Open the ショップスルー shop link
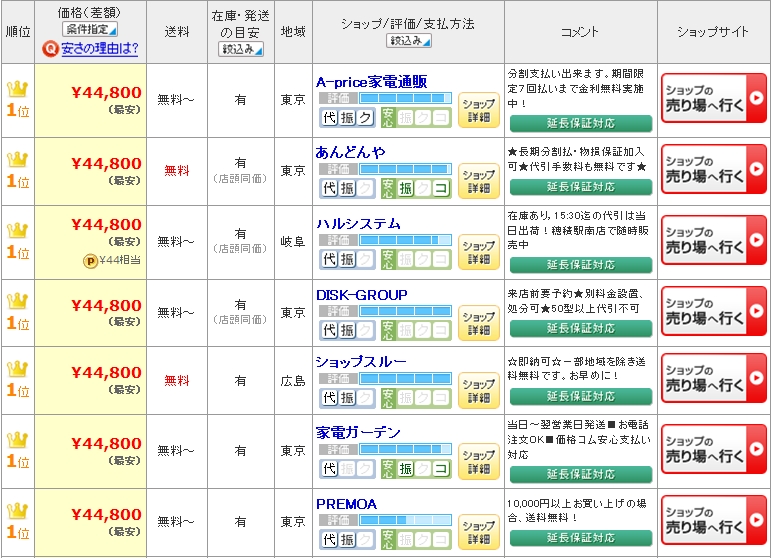 pos(361,362)
